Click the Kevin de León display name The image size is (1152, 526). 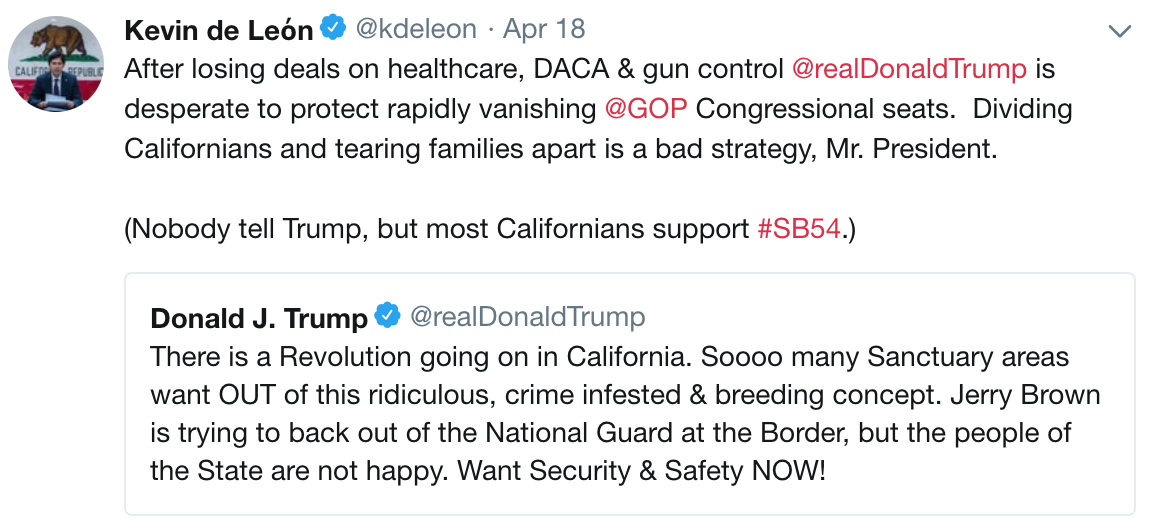[218, 31]
